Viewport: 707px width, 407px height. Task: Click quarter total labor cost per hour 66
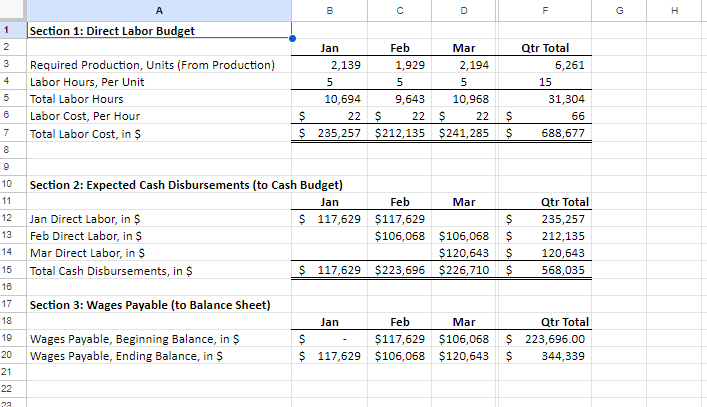545,116
